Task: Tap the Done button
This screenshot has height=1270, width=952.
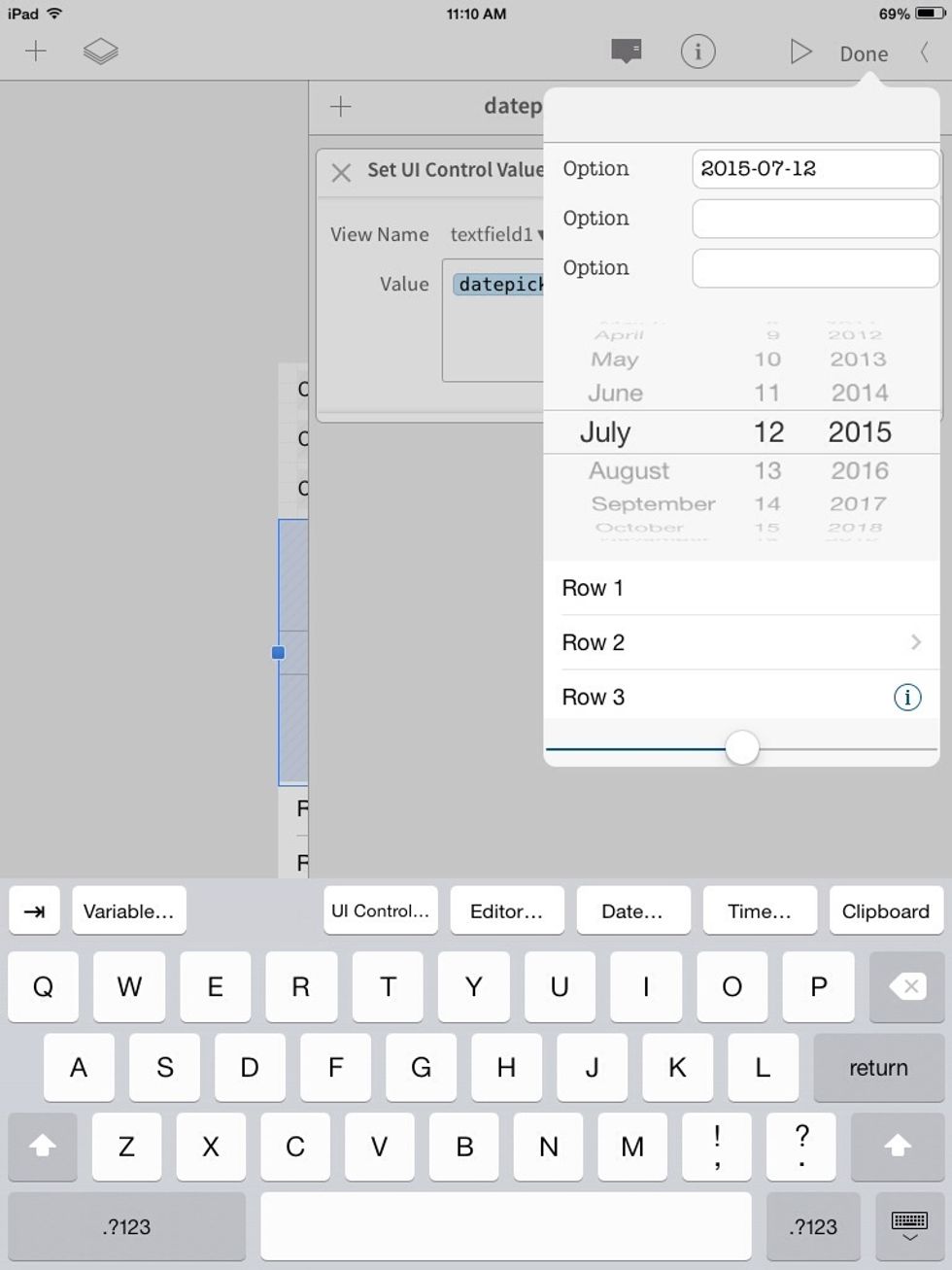Action: 863,53
